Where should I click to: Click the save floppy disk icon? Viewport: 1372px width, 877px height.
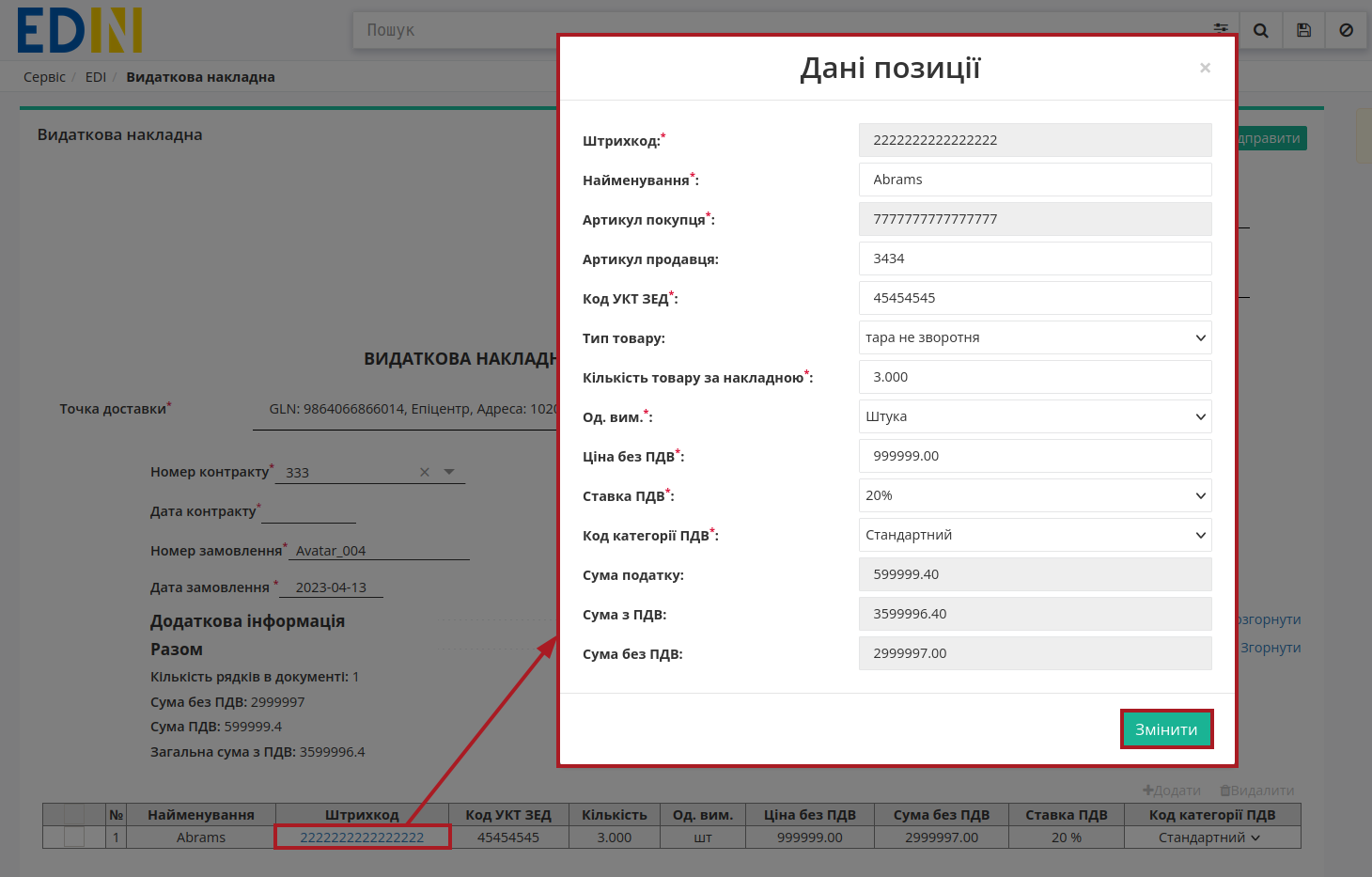click(x=1303, y=30)
